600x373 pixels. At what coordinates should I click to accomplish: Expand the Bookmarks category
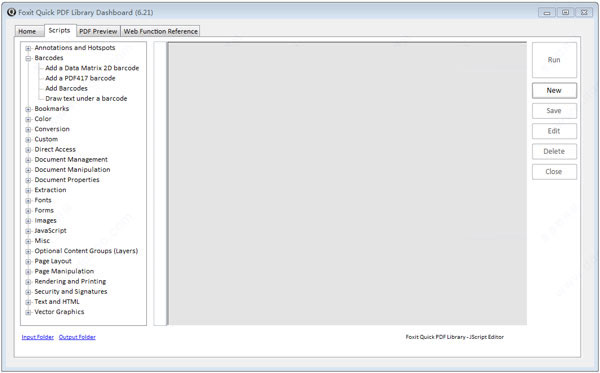tap(28, 109)
